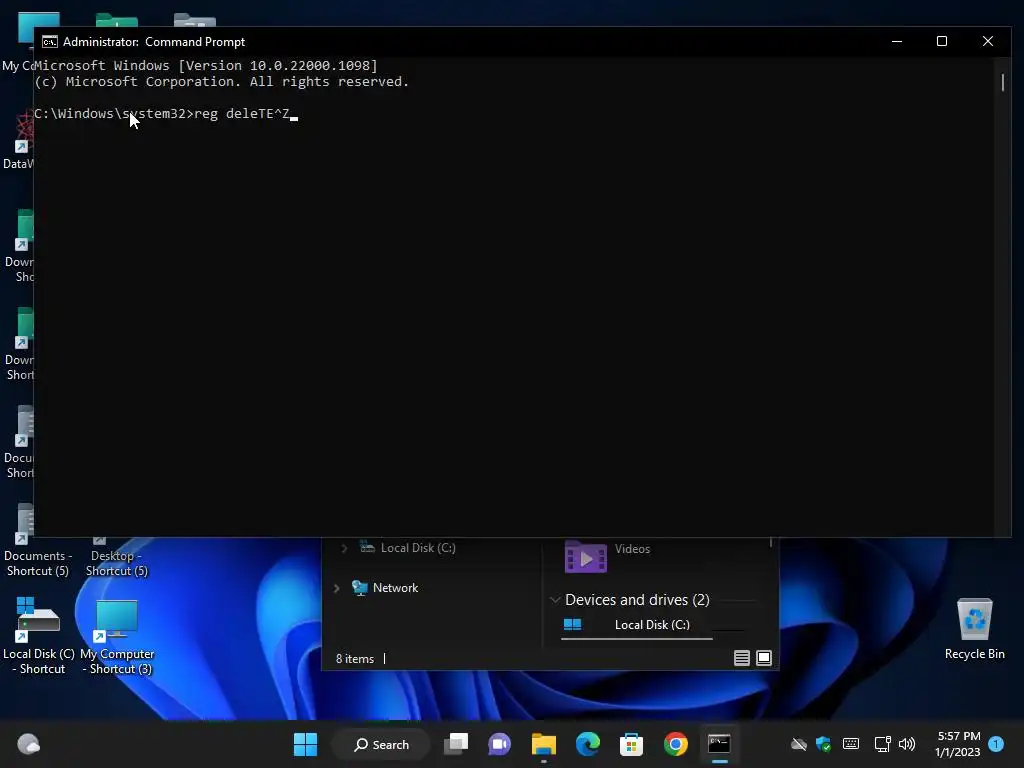Switch Explorer to large icons view
Screen dimensions: 1024x768
(763, 658)
